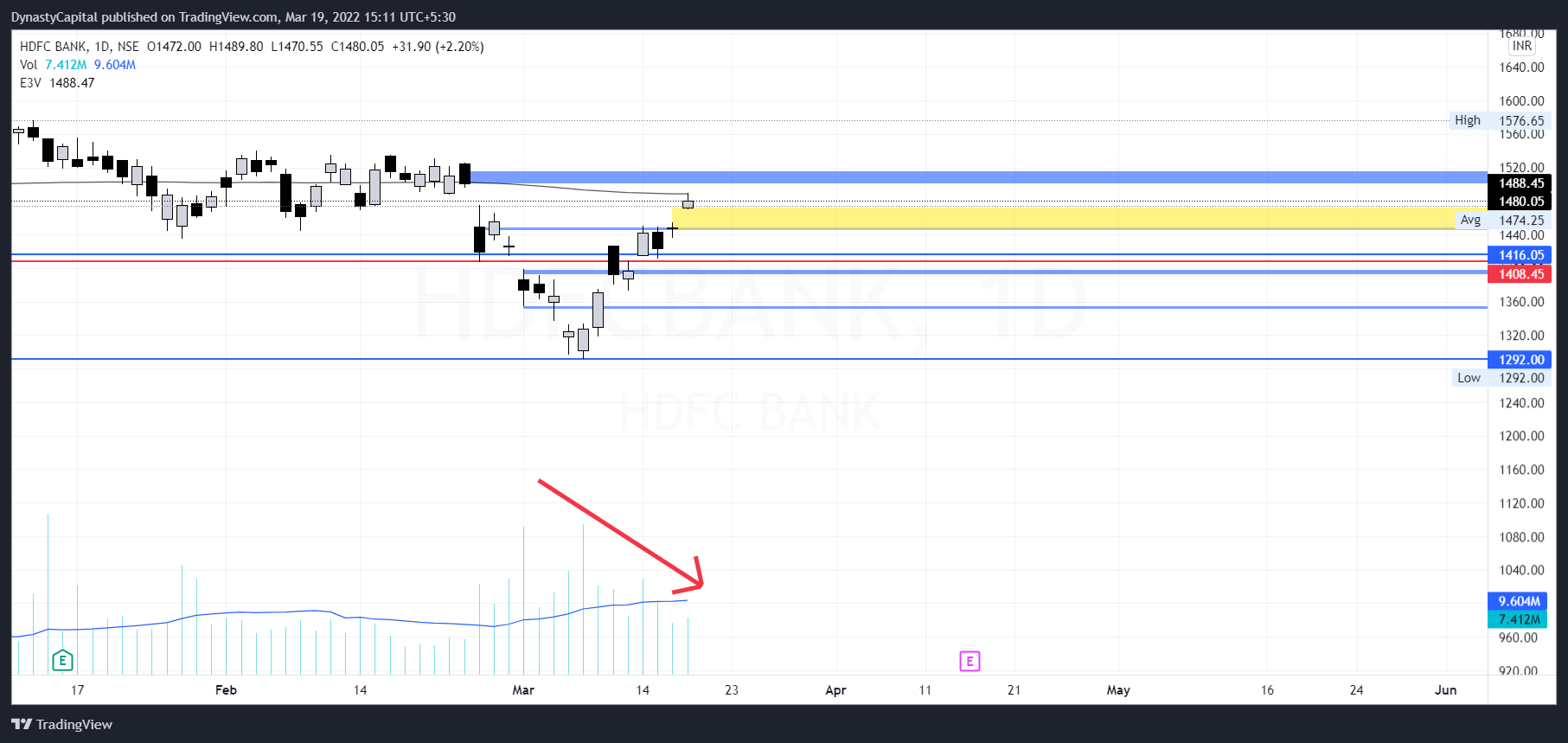The width and height of the screenshot is (1568, 743).
Task: Click the magenta upcoming earnings E marker
Action: 970,662
